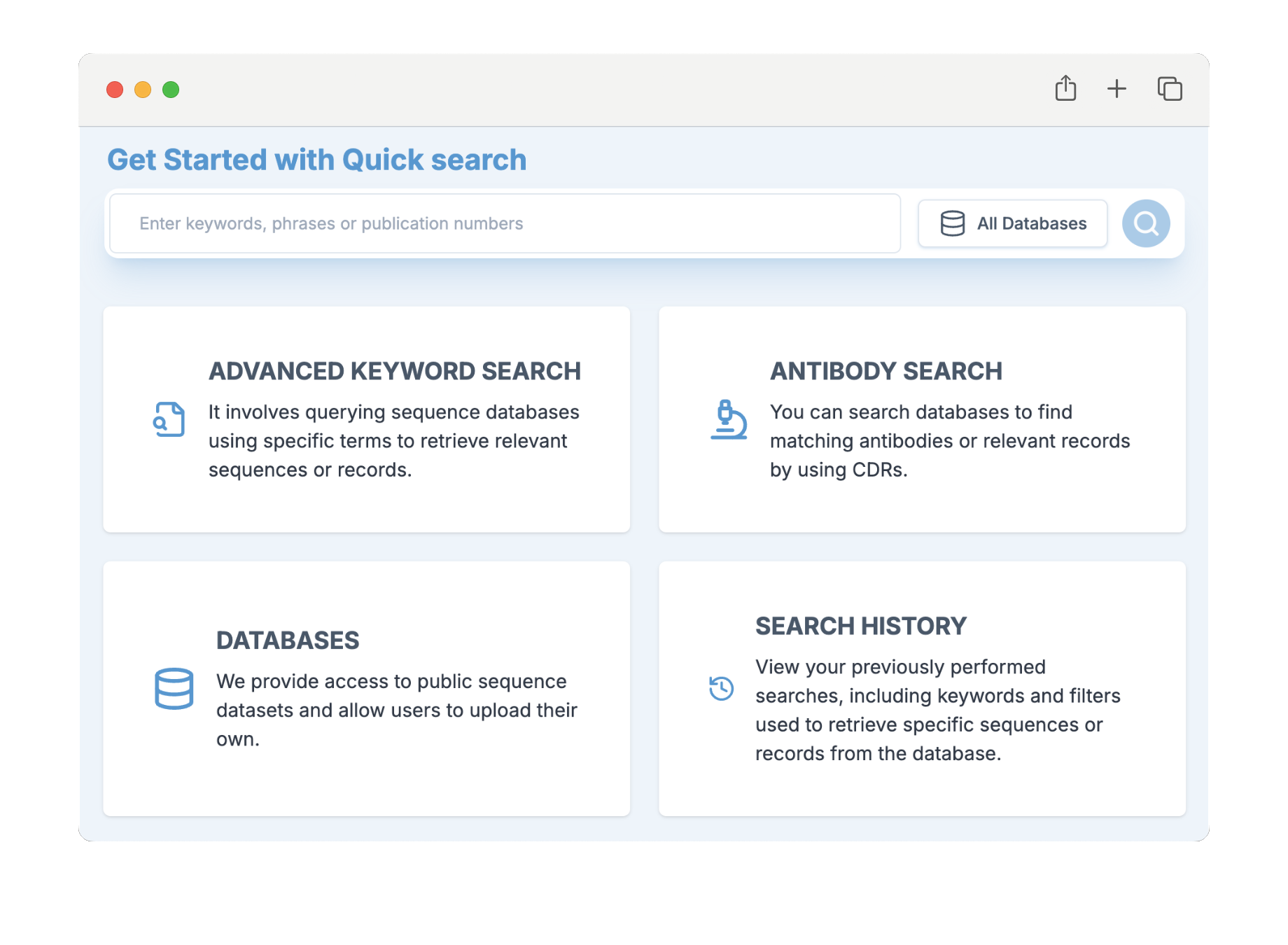Click the Advanced Keyword Search document icon
Screen dimensions: 1288x945
point(169,419)
